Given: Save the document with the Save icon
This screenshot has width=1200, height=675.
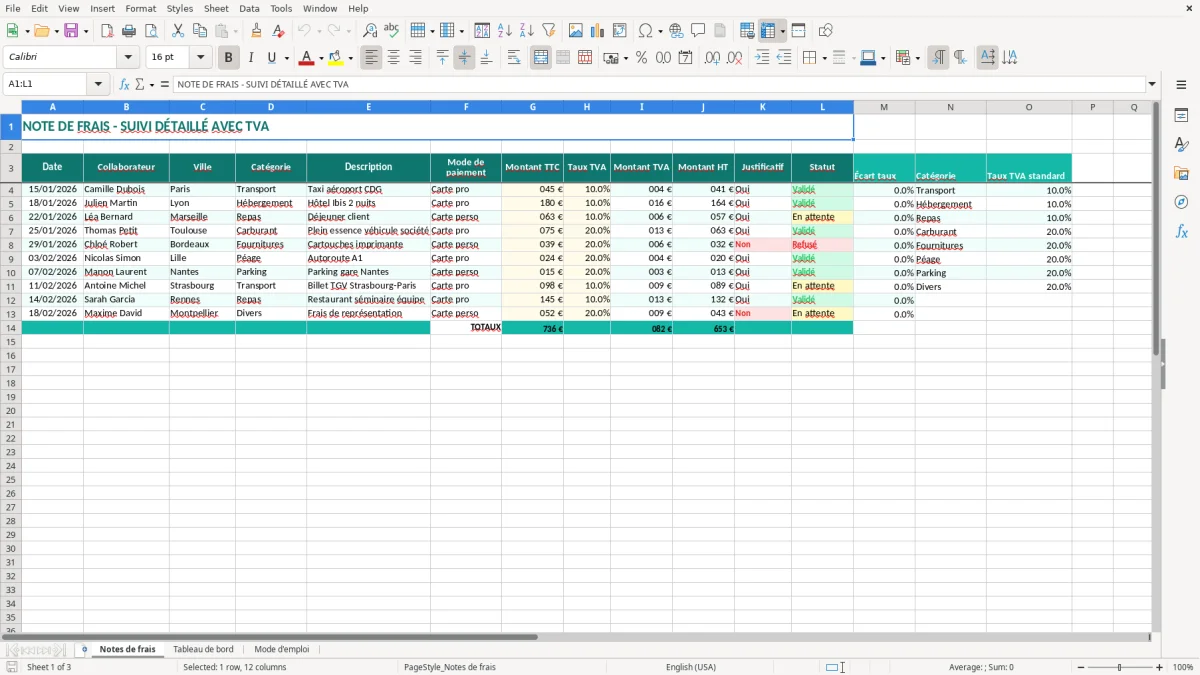Looking at the screenshot, I should tap(71, 31).
